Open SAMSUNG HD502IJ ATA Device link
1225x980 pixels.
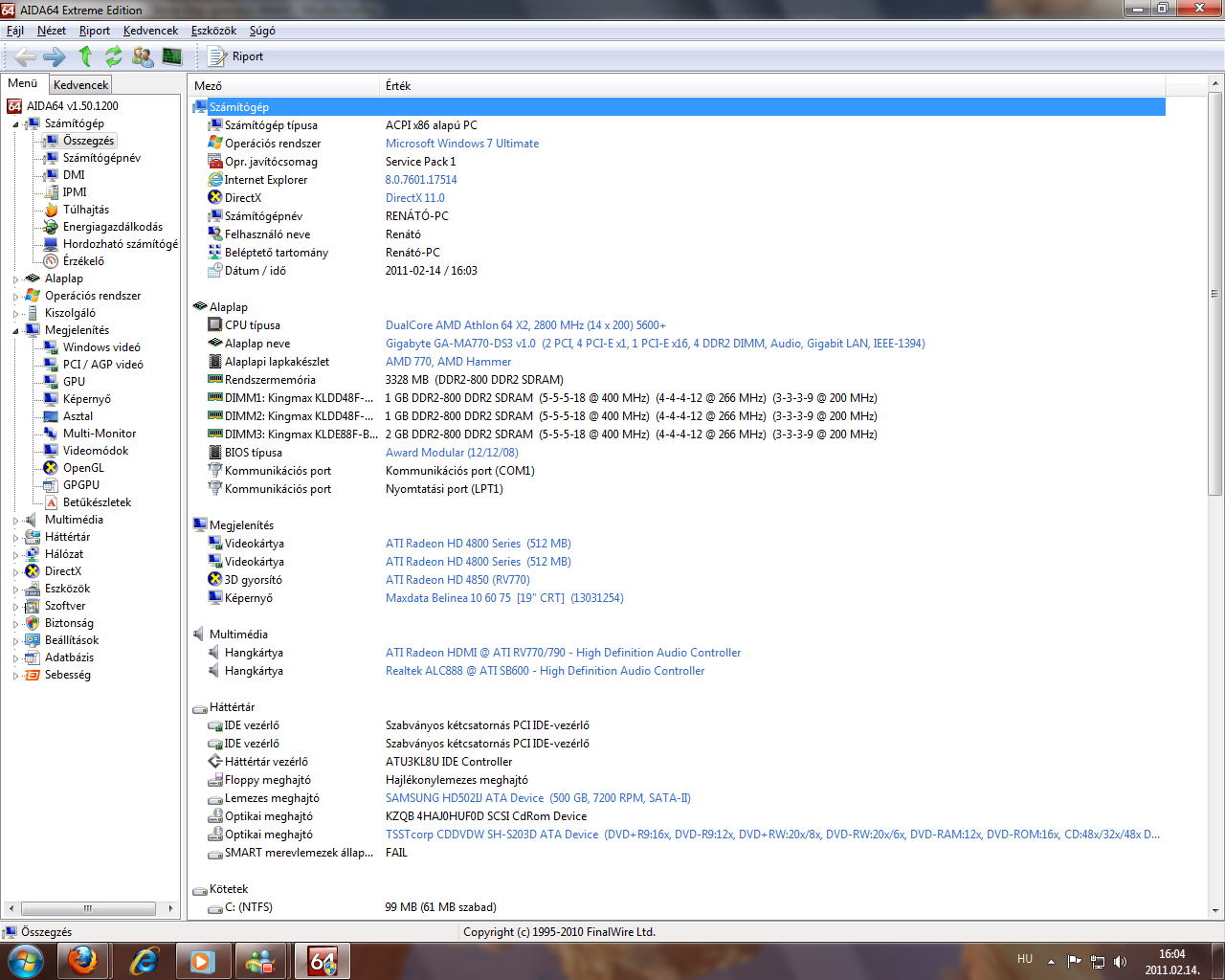pos(538,798)
